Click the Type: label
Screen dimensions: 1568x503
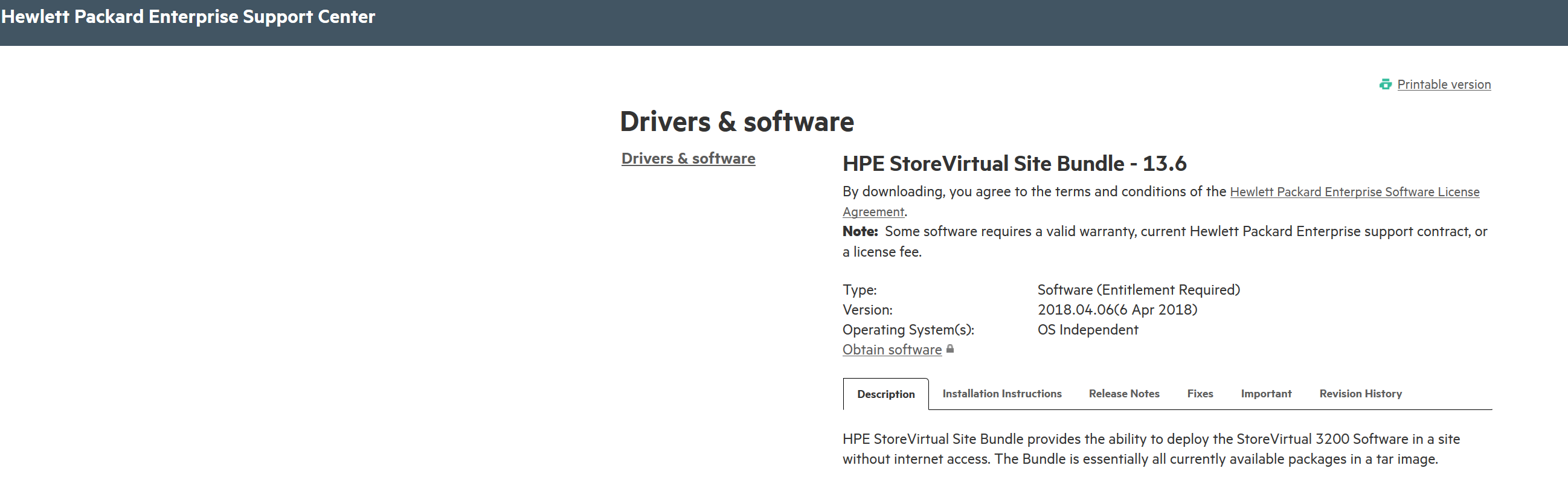(x=860, y=289)
